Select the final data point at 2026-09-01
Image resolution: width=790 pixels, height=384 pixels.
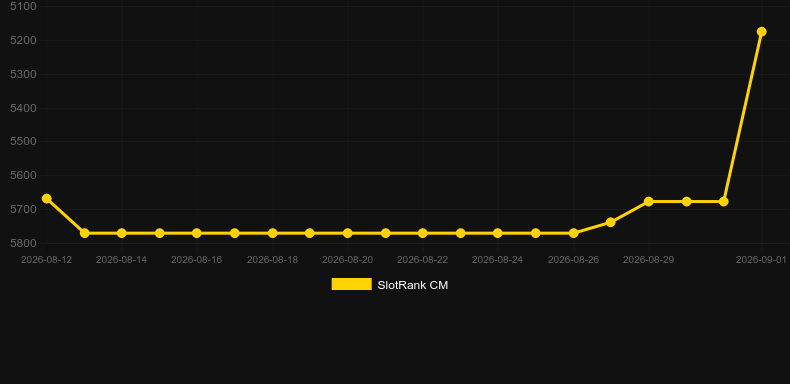pyautogui.click(x=761, y=32)
